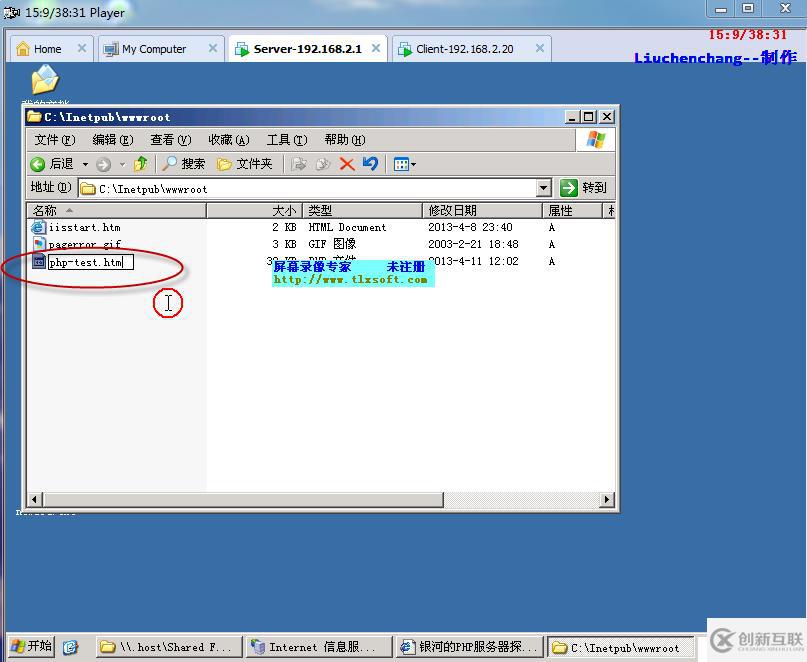Open the Back history dropdown arrow
This screenshot has width=807, height=662.
coord(85,165)
